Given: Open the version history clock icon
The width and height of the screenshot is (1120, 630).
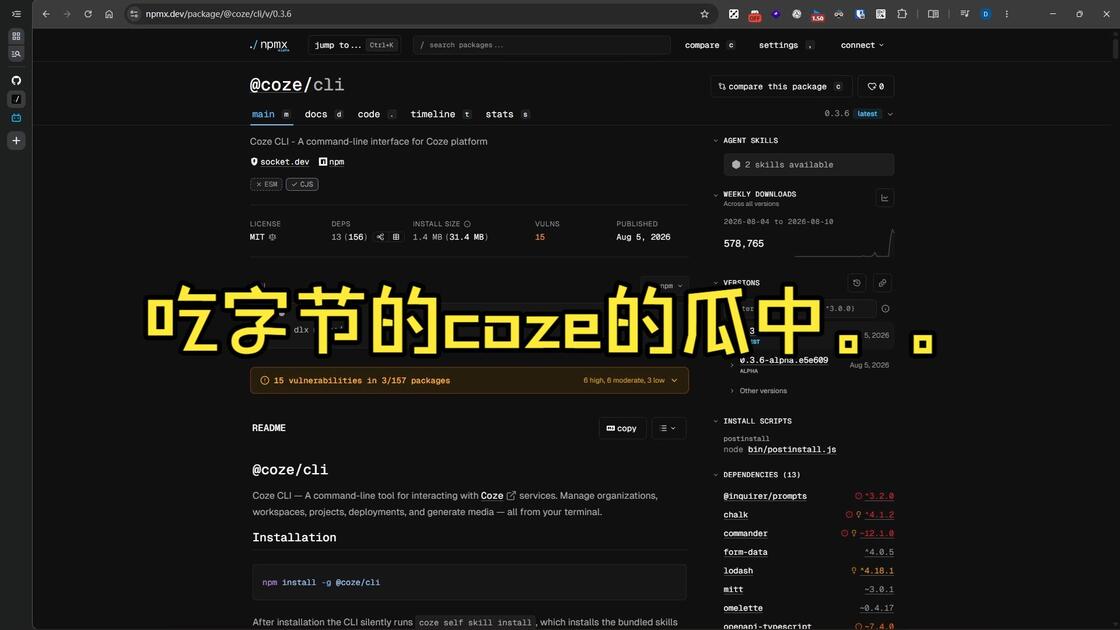Looking at the screenshot, I should coord(856,283).
